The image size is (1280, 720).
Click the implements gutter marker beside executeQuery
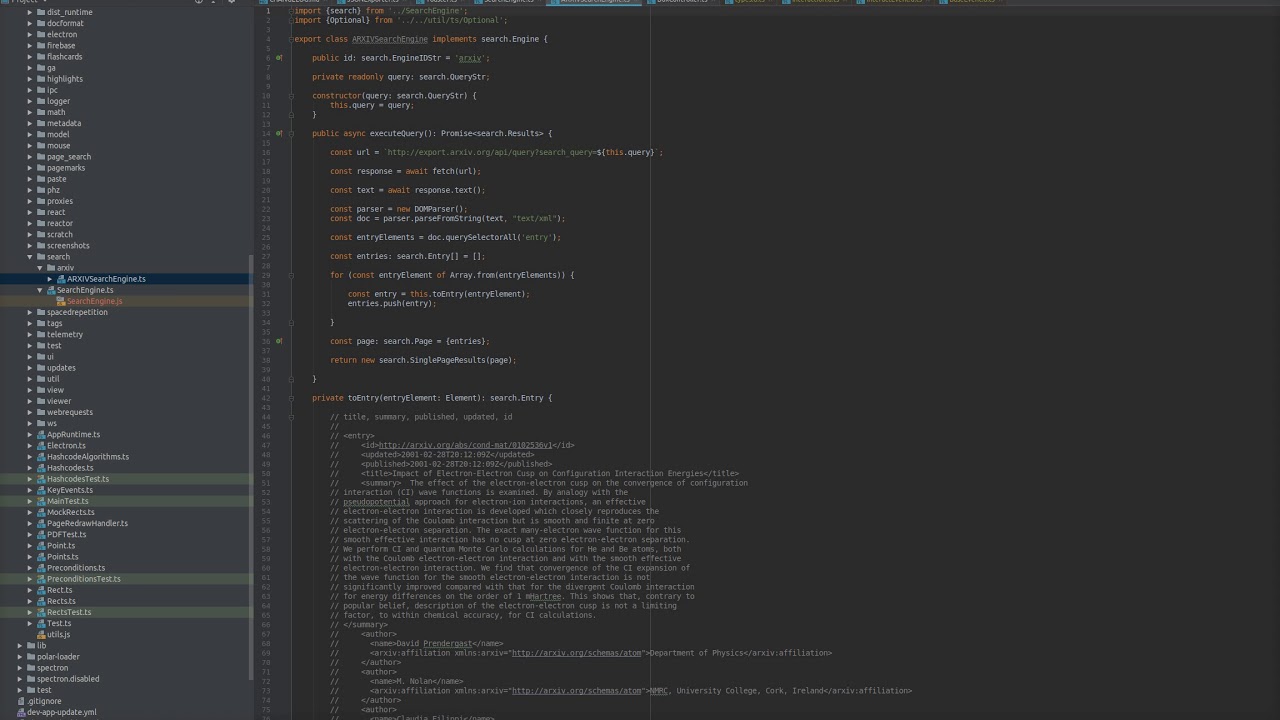[x=279, y=133]
